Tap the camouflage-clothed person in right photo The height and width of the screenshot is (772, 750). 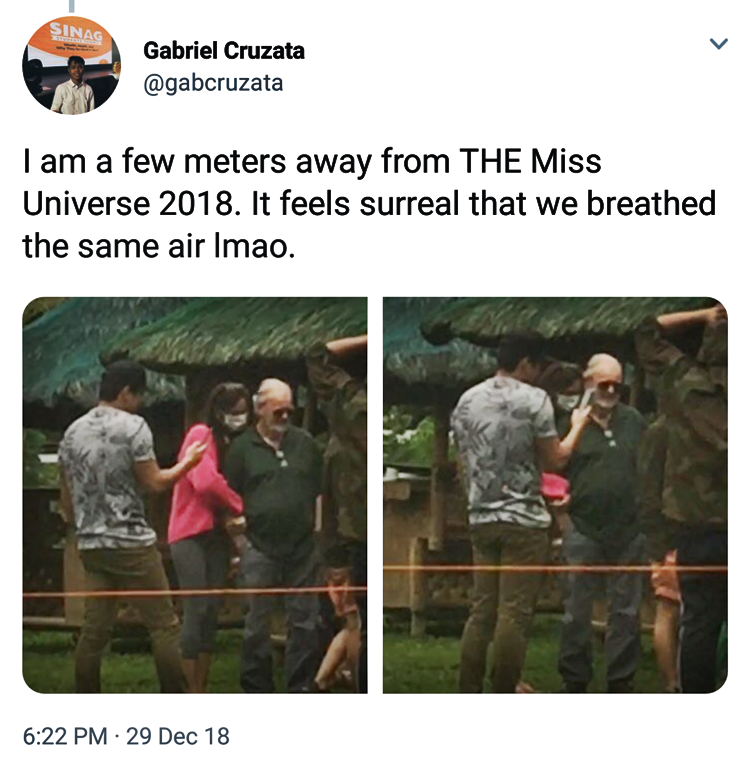pyautogui.click(x=687, y=492)
